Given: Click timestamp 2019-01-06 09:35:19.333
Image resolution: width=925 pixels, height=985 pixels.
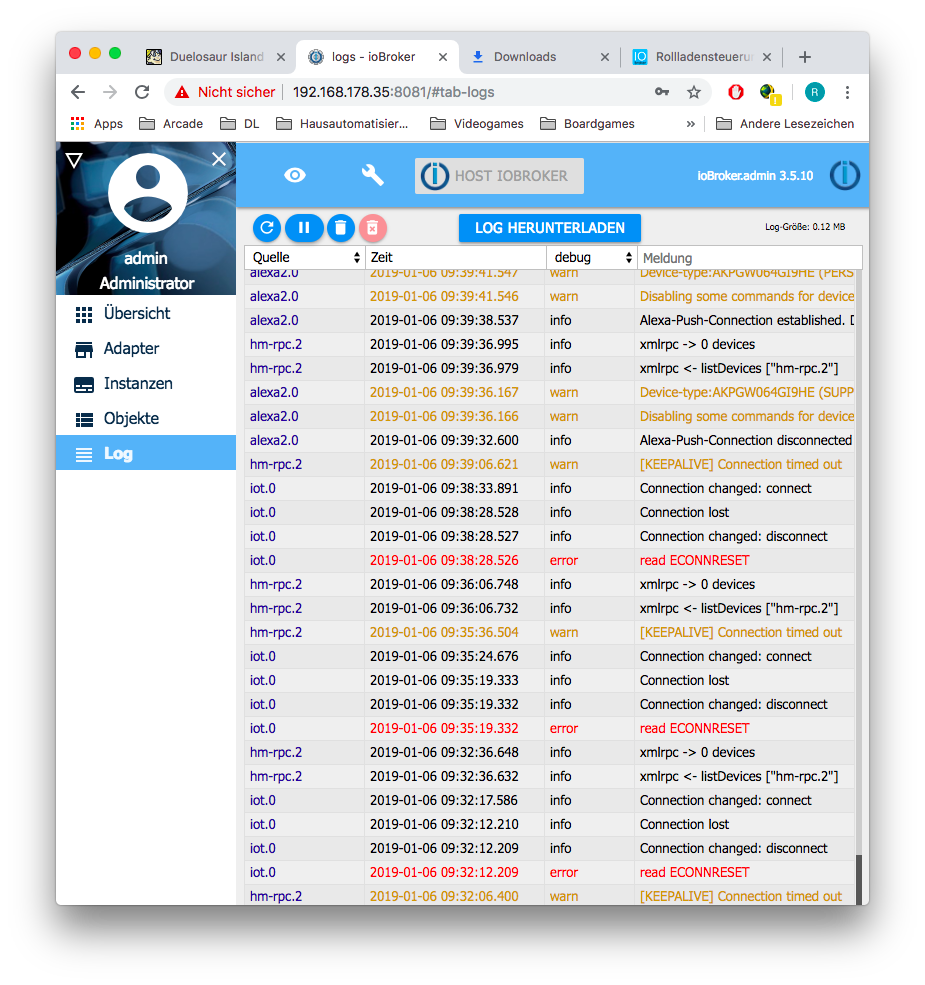Looking at the screenshot, I should point(444,680).
